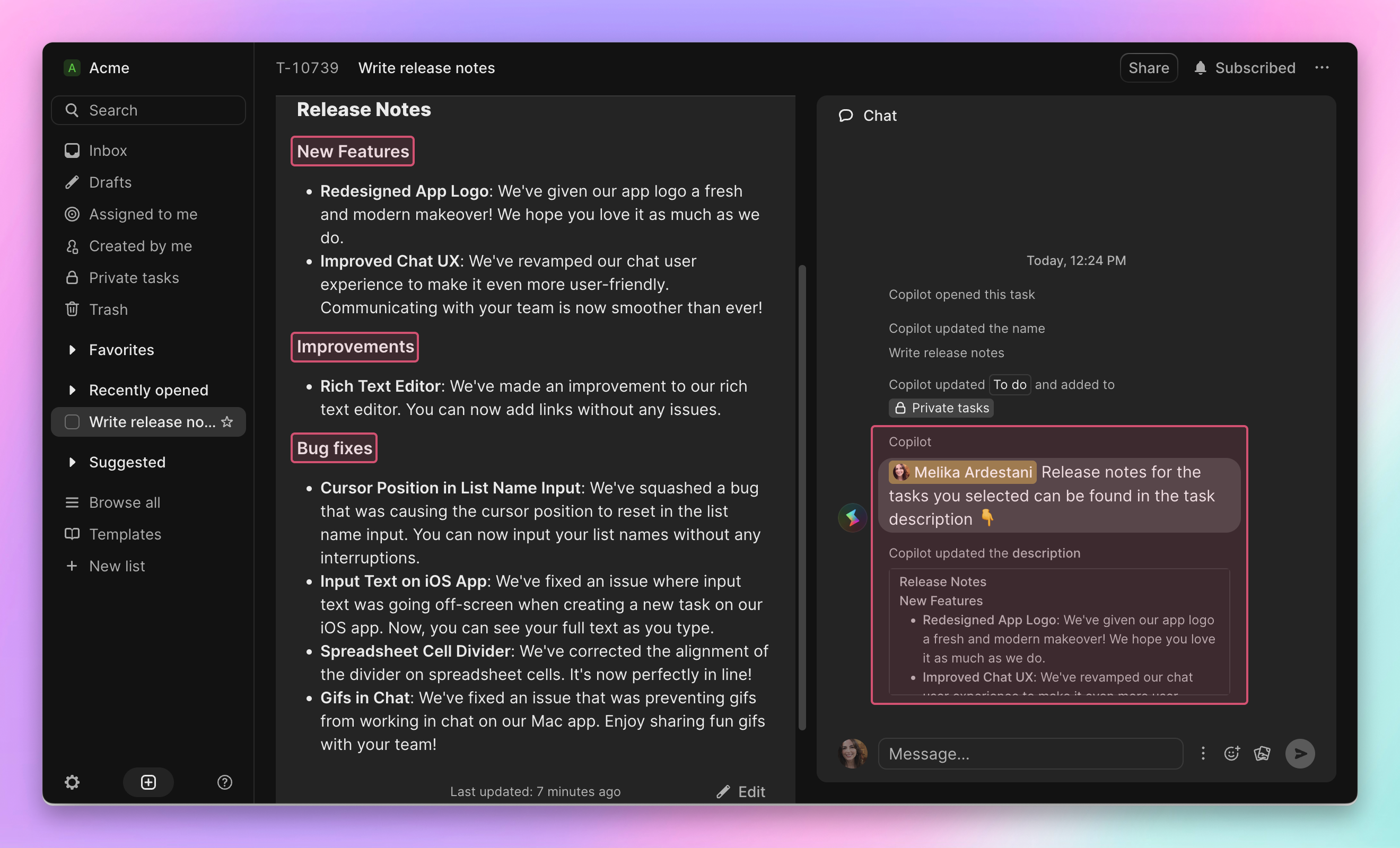The height and width of the screenshot is (848, 1400).
Task: Click the Created by me person icon
Action: click(x=72, y=245)
